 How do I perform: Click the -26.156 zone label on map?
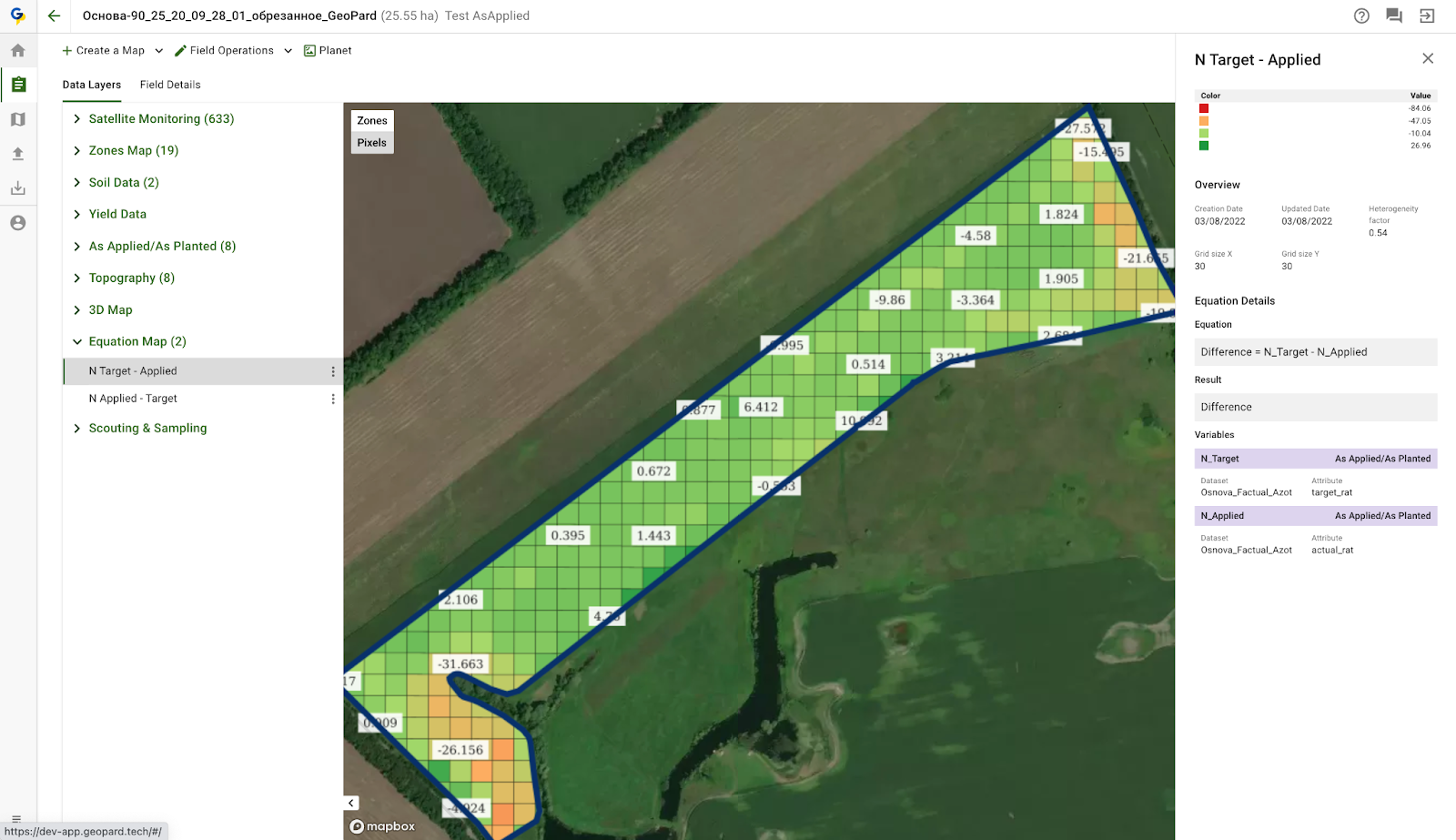(x=460, y=750)
